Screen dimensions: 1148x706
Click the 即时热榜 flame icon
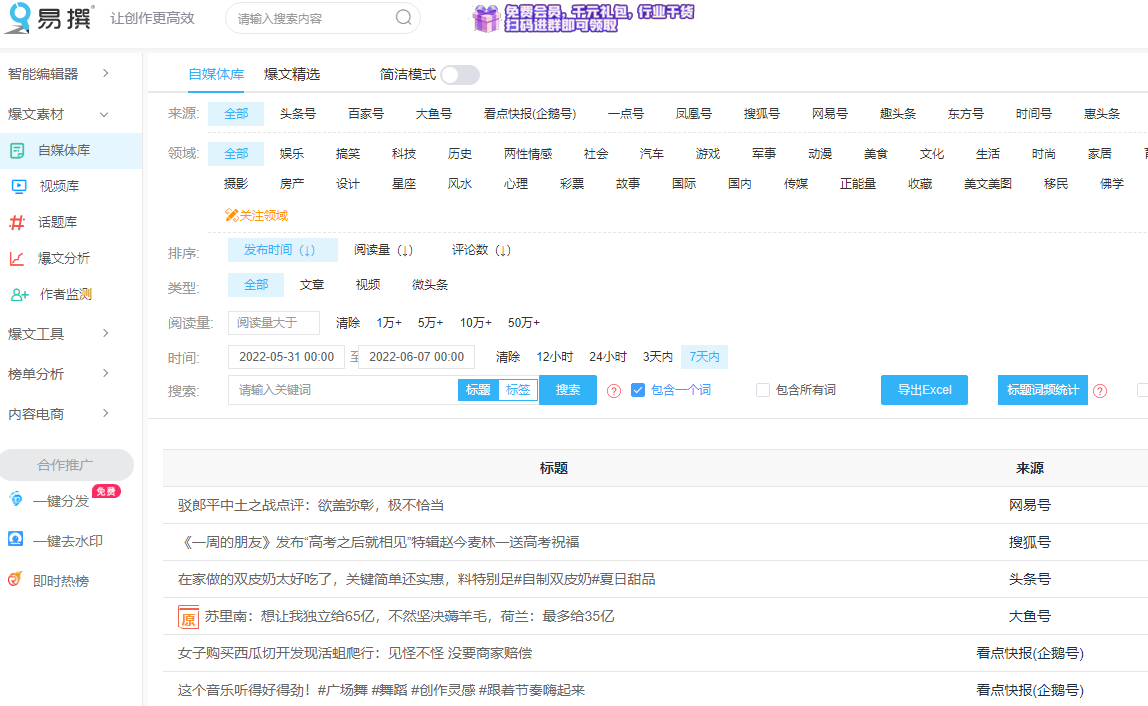pyautogui.click(x=15, y=579)
